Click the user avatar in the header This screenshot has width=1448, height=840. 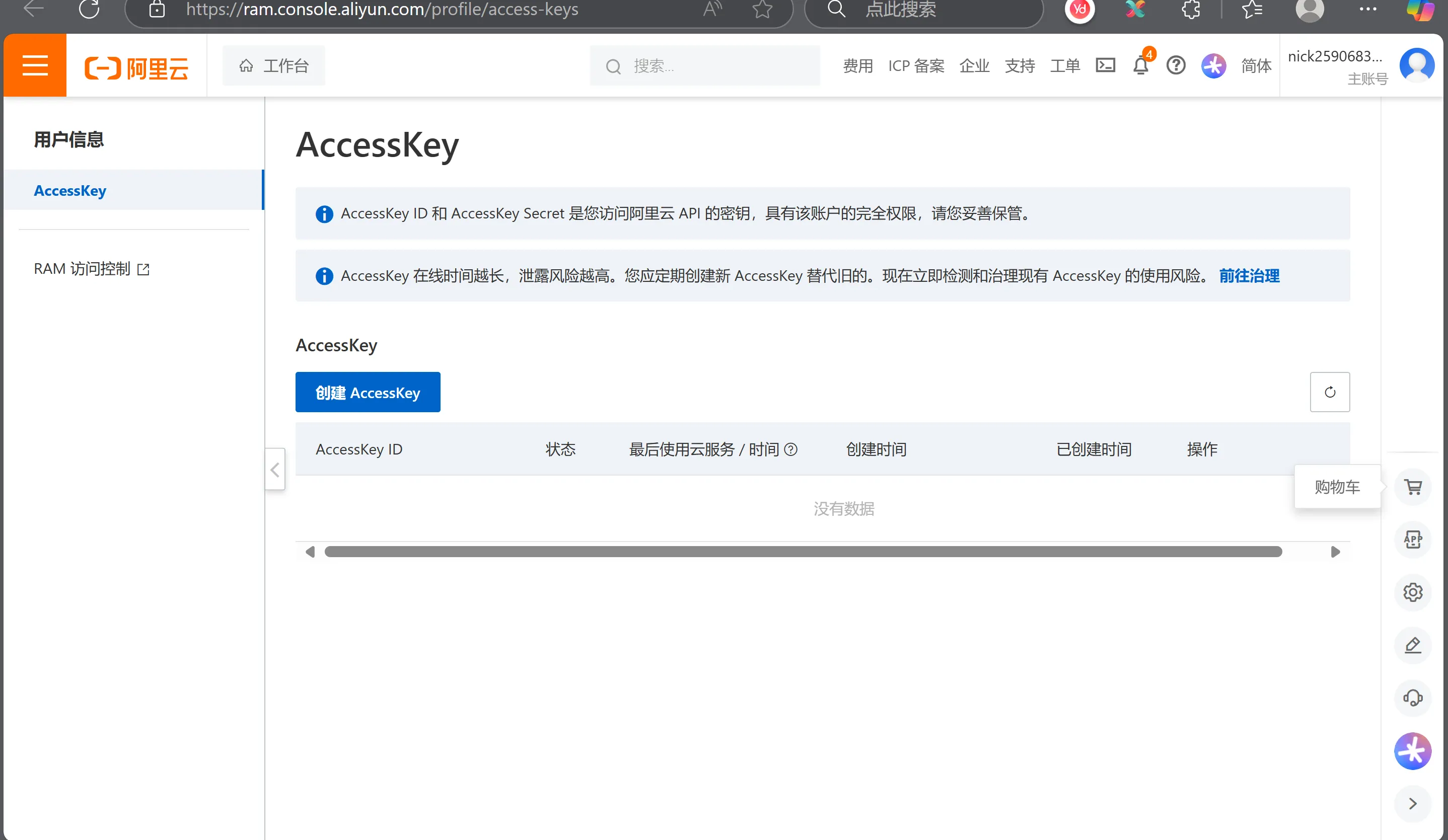[1417, 65]
